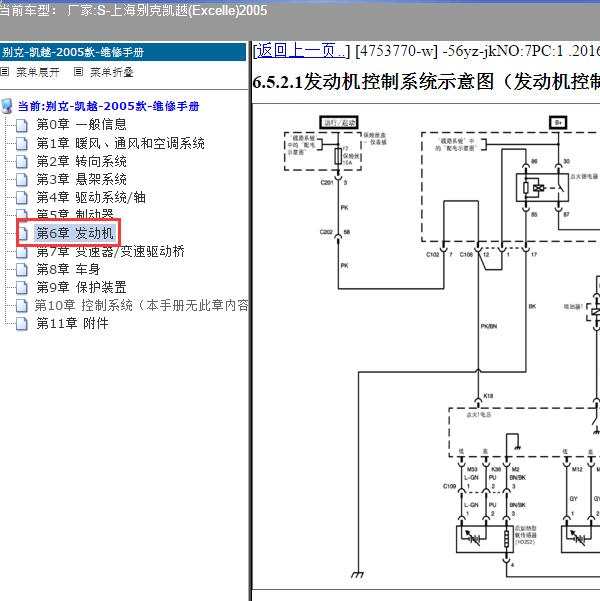Click the K18 connector label

coord(488,396)
